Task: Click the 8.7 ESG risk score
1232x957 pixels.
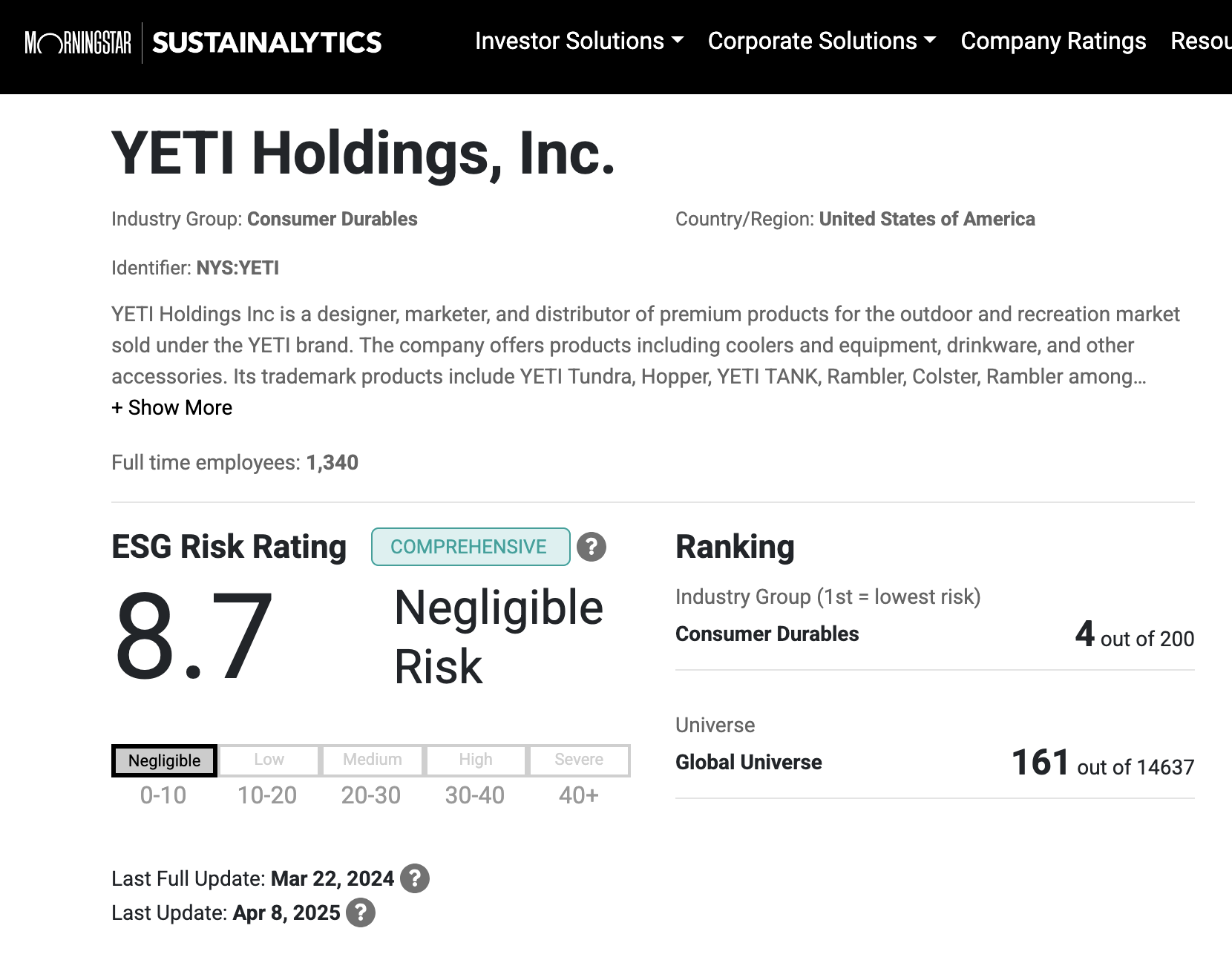Action: pyautogui.click(x=194, y=637)
